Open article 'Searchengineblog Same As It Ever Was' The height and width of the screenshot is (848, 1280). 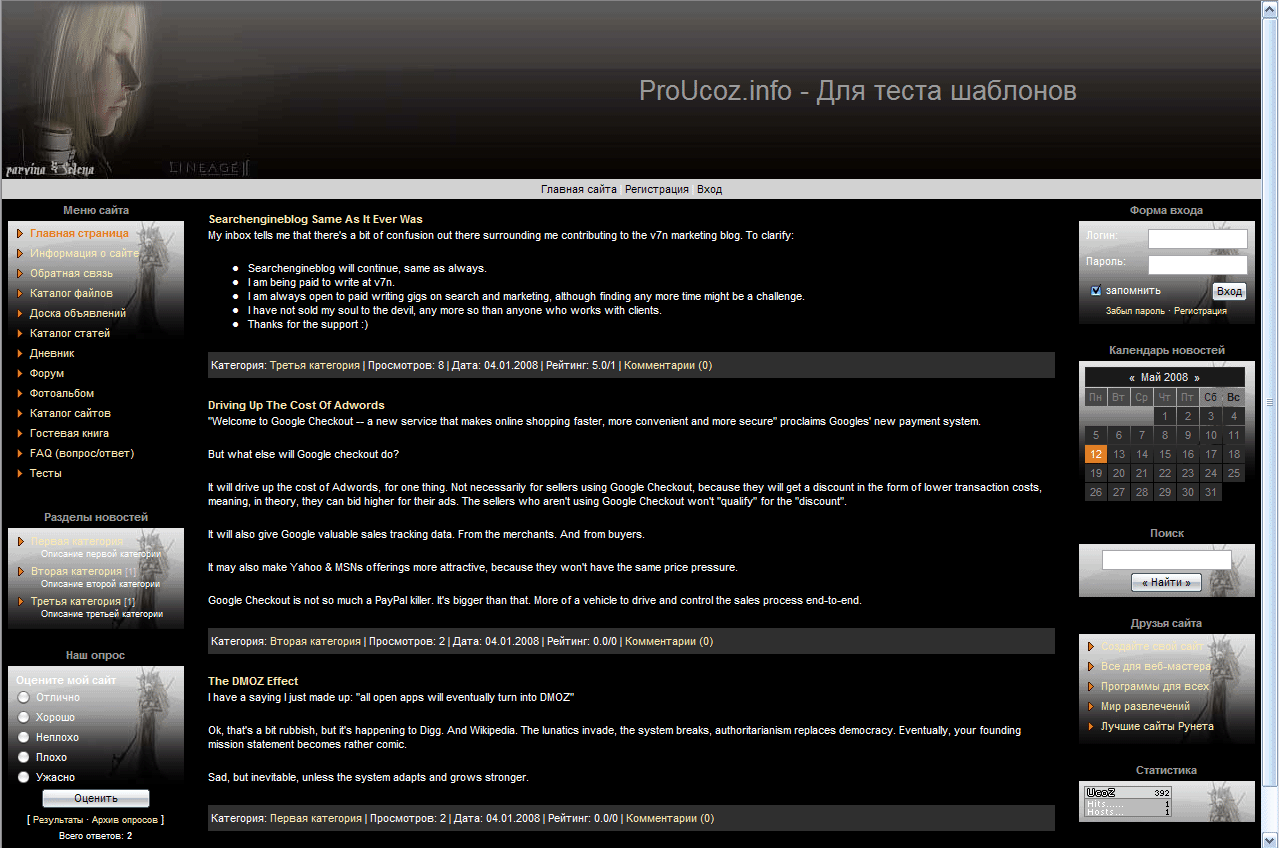tap(315, 219)
